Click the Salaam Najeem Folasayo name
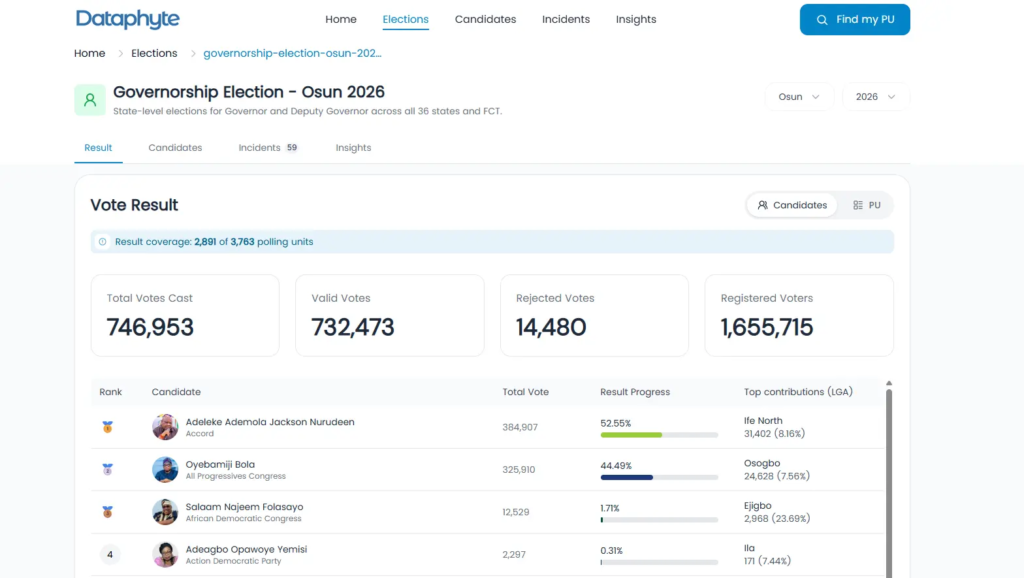This screenshot has width=1024, height=578. coord(244,507)
